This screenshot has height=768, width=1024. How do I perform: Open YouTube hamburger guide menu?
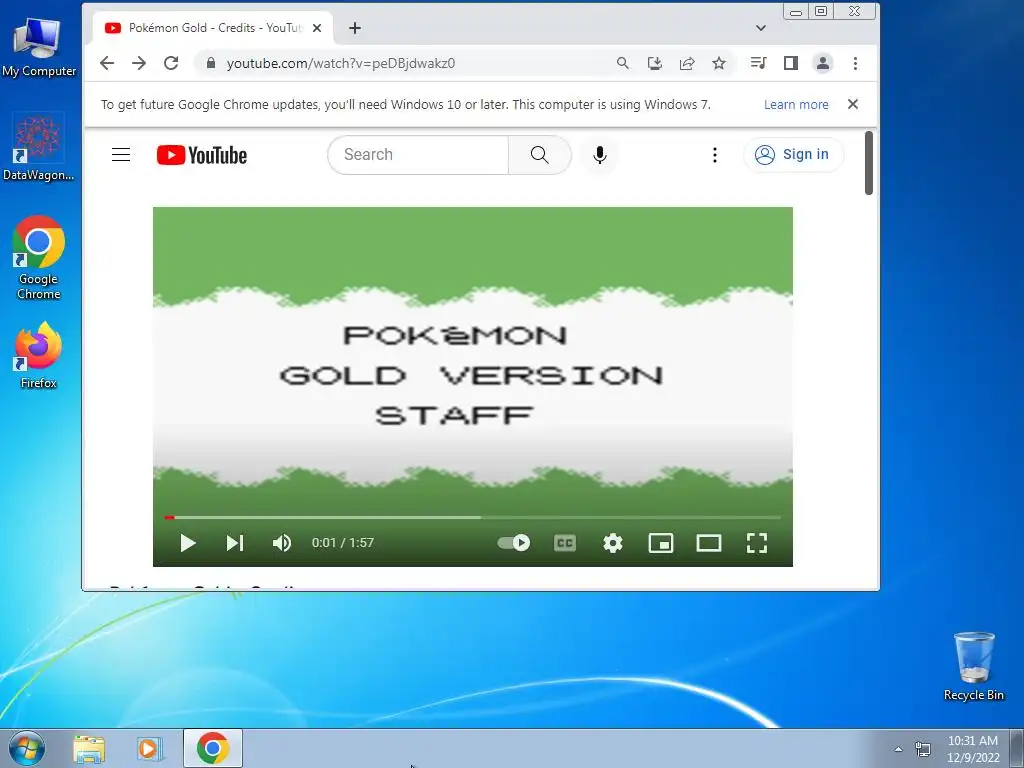[x=121, y=155]
